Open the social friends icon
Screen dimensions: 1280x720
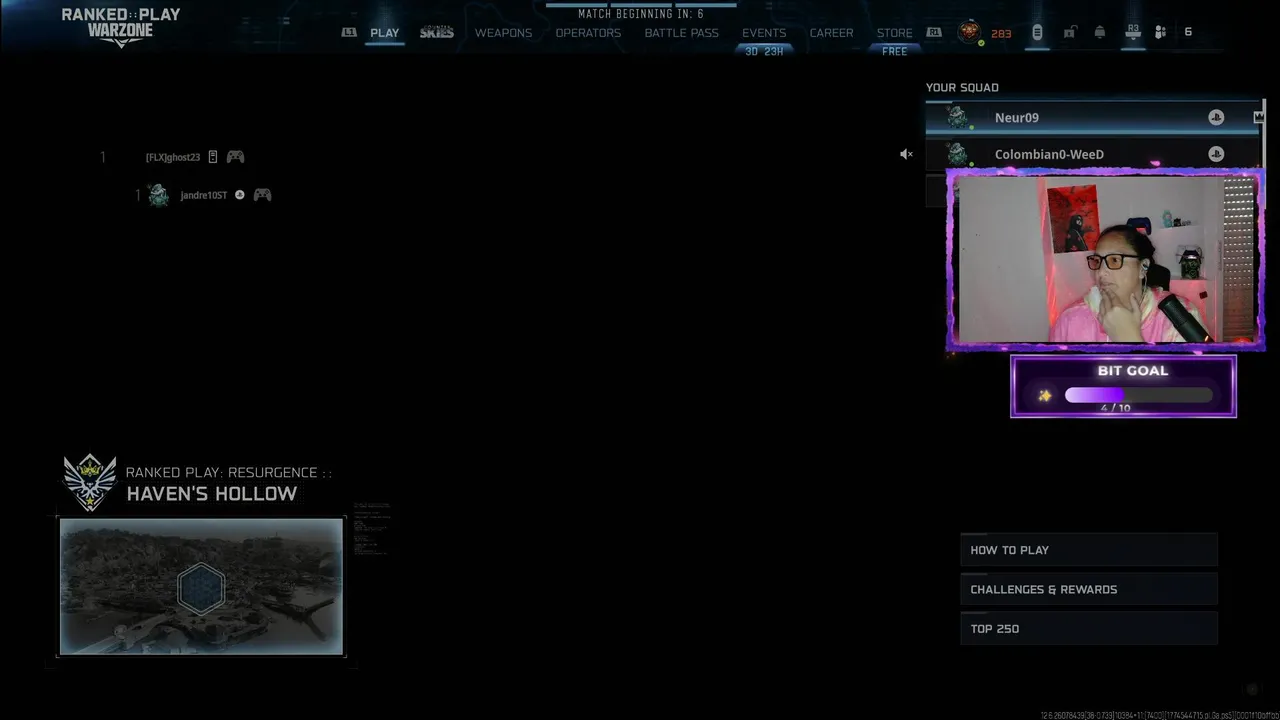(x=1160, y=32)
